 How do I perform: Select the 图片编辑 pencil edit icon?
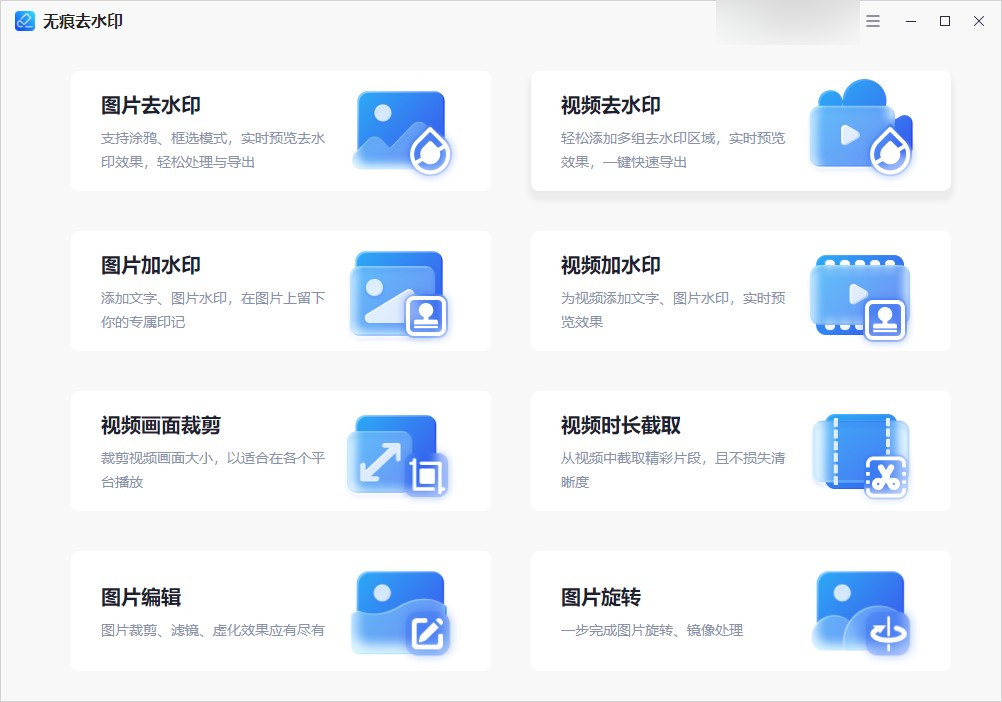pyautogui.click(x=399, y=611)
